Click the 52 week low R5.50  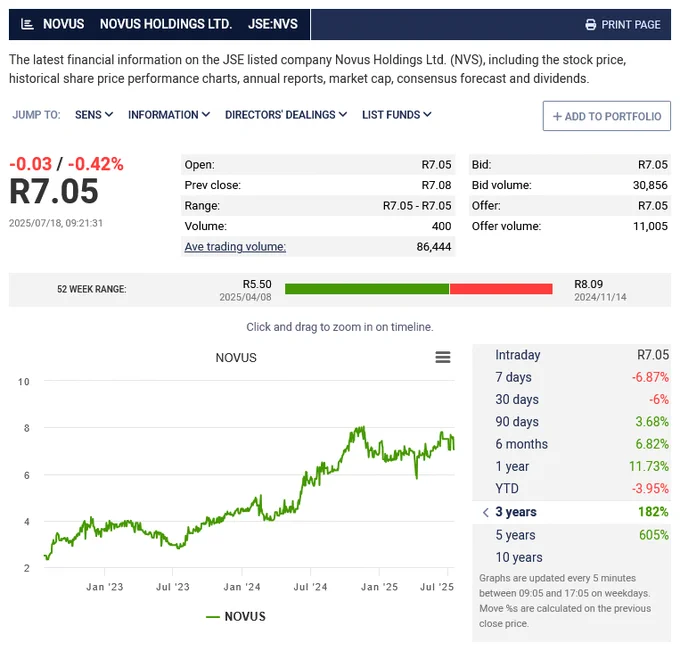[257, 284]
